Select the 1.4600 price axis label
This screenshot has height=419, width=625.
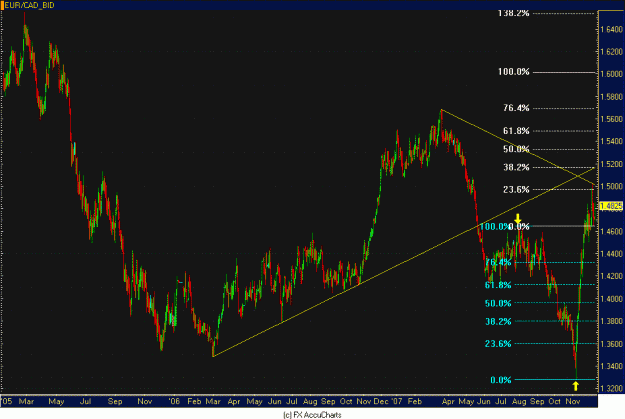tap(611, 231)
